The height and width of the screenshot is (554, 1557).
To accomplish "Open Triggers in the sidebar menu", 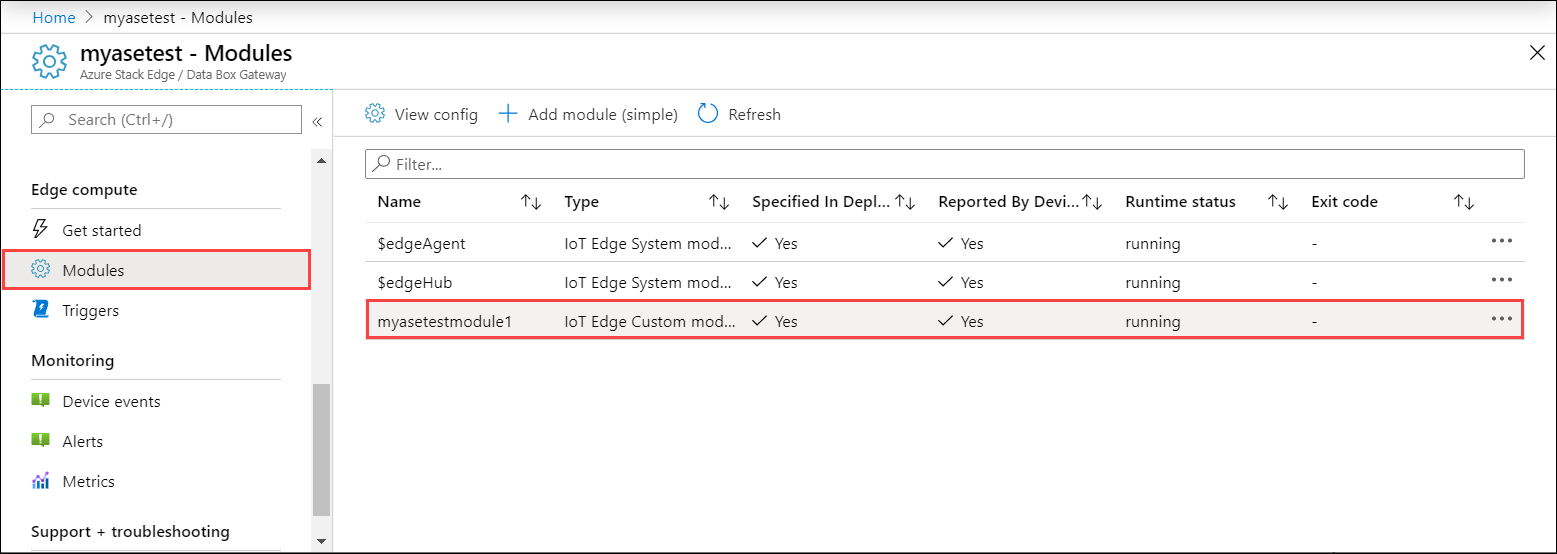I will pos(90,310).
